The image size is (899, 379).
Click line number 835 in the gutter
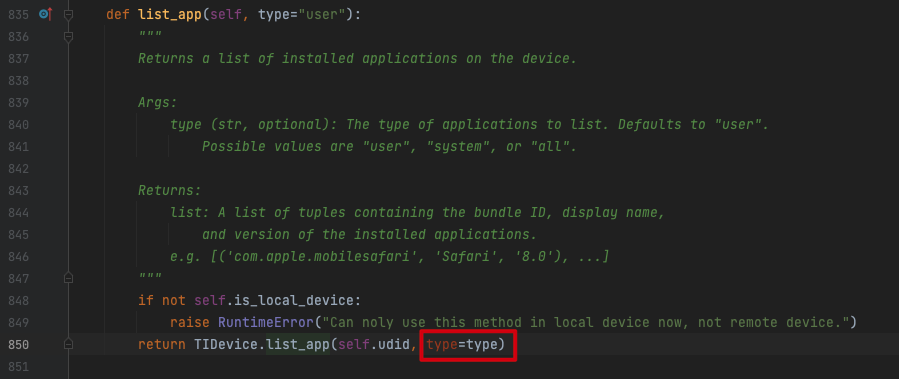(x=18, y=14)
